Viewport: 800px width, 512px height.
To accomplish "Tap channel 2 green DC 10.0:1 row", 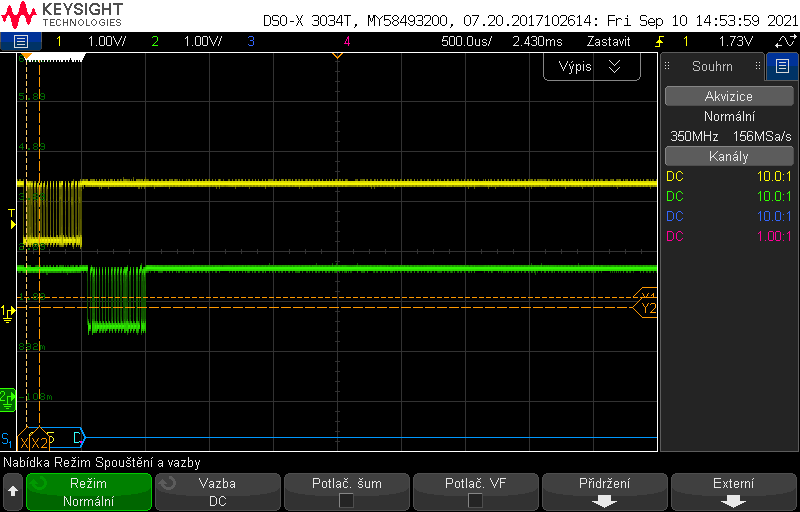I will (729, 196).
